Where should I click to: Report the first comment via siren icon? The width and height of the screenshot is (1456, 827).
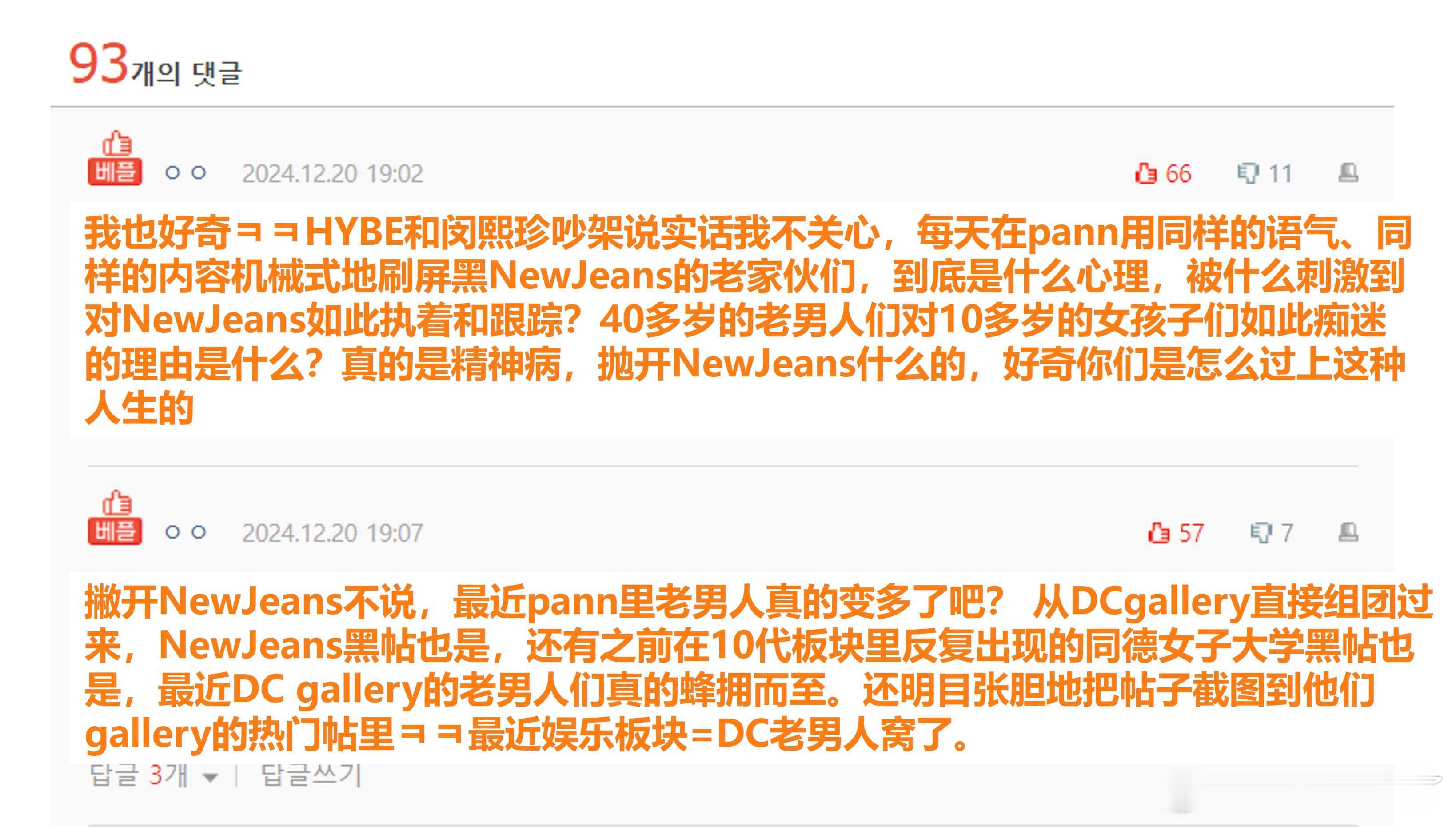click(x=1348, y=173)
